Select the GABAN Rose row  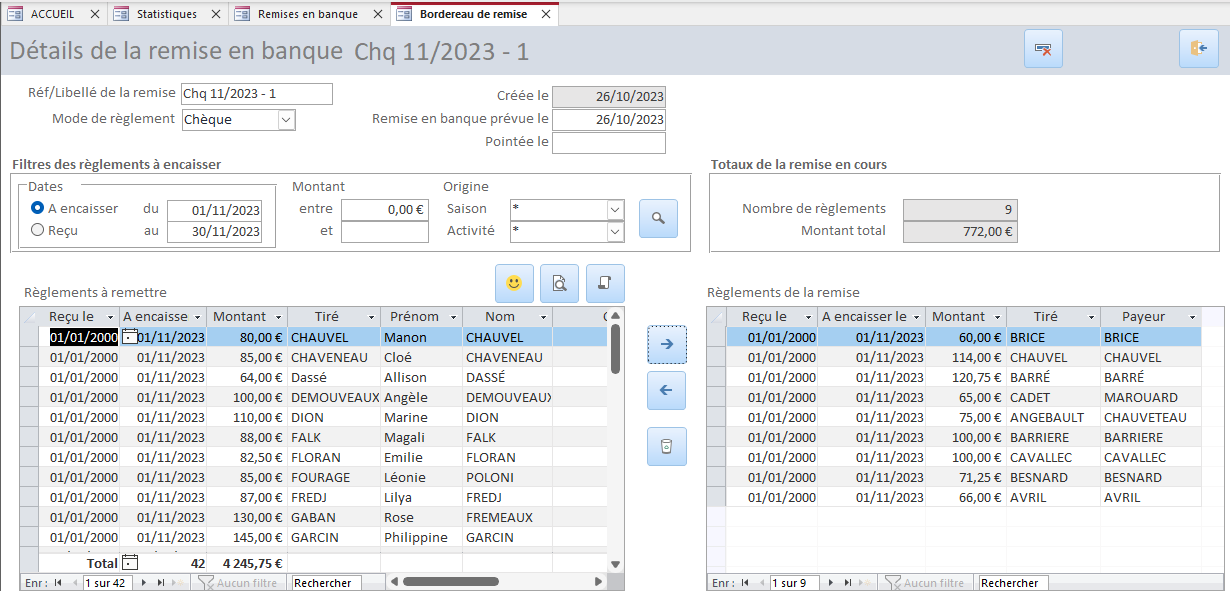pyautogui.click(x=313, y=517)
